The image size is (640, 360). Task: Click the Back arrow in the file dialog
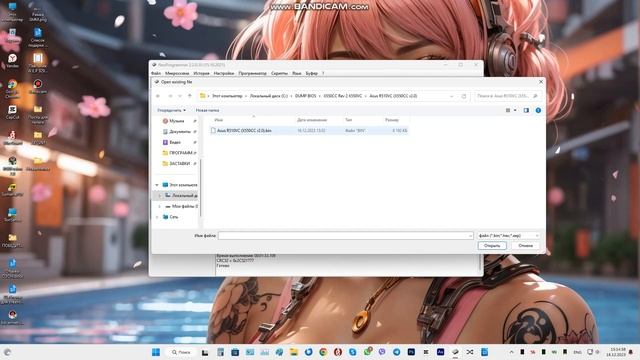point(158,96)
